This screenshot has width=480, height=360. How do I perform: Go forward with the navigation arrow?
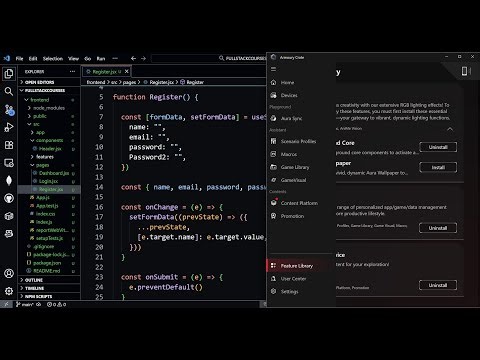pyautogui.click(x=143, y=58)
